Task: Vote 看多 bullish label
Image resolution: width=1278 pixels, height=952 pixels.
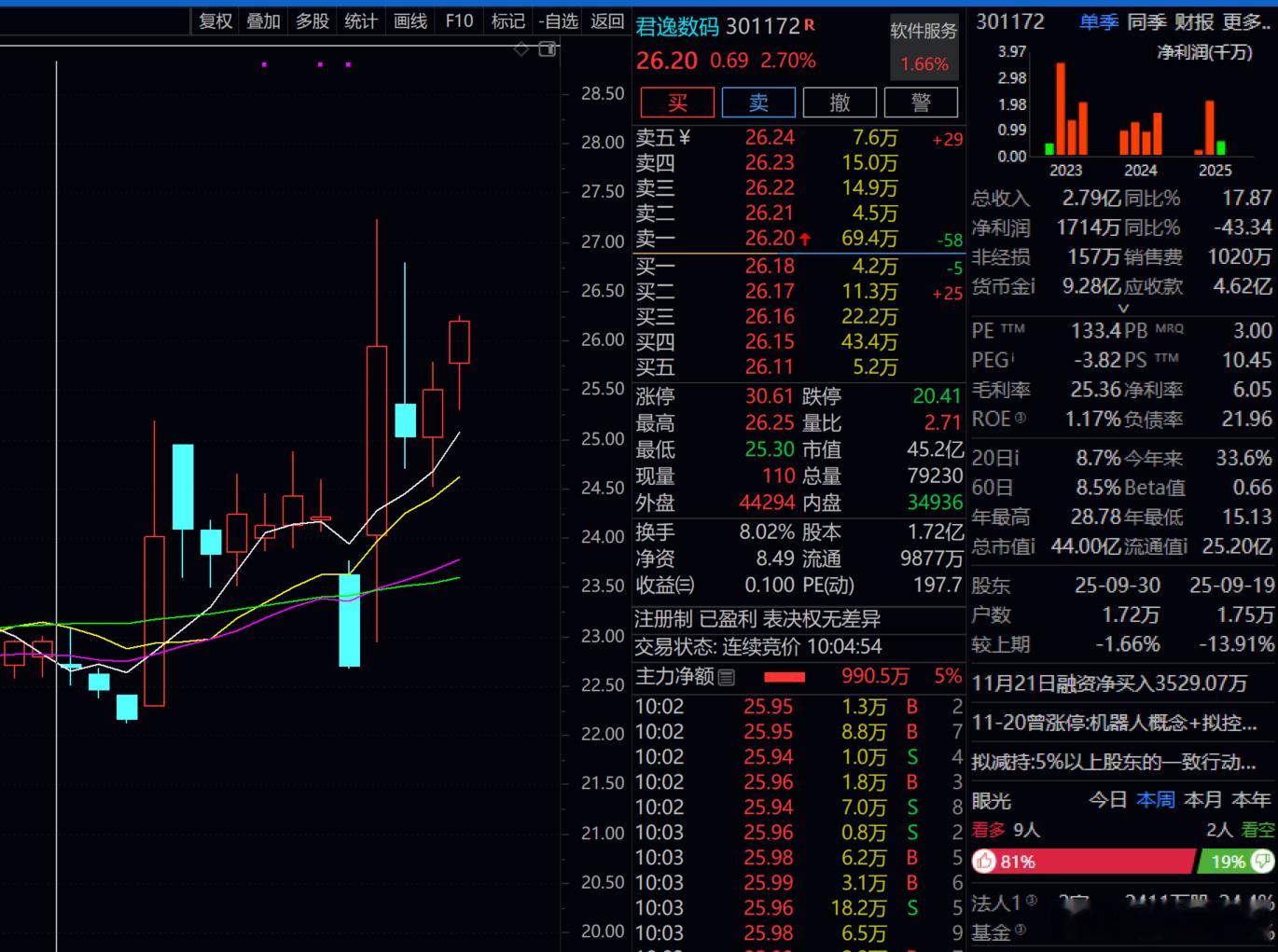Action: coord(989,829)
